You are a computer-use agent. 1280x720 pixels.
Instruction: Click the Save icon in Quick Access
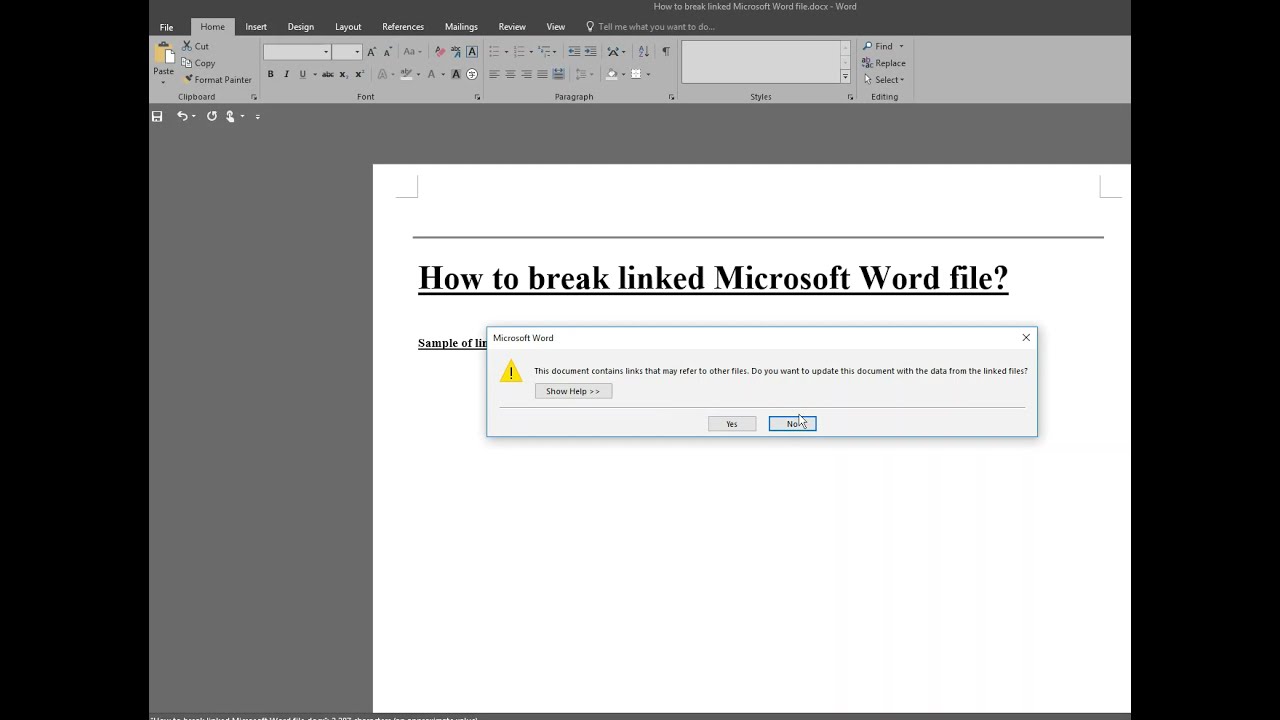[x=157, y=116]
